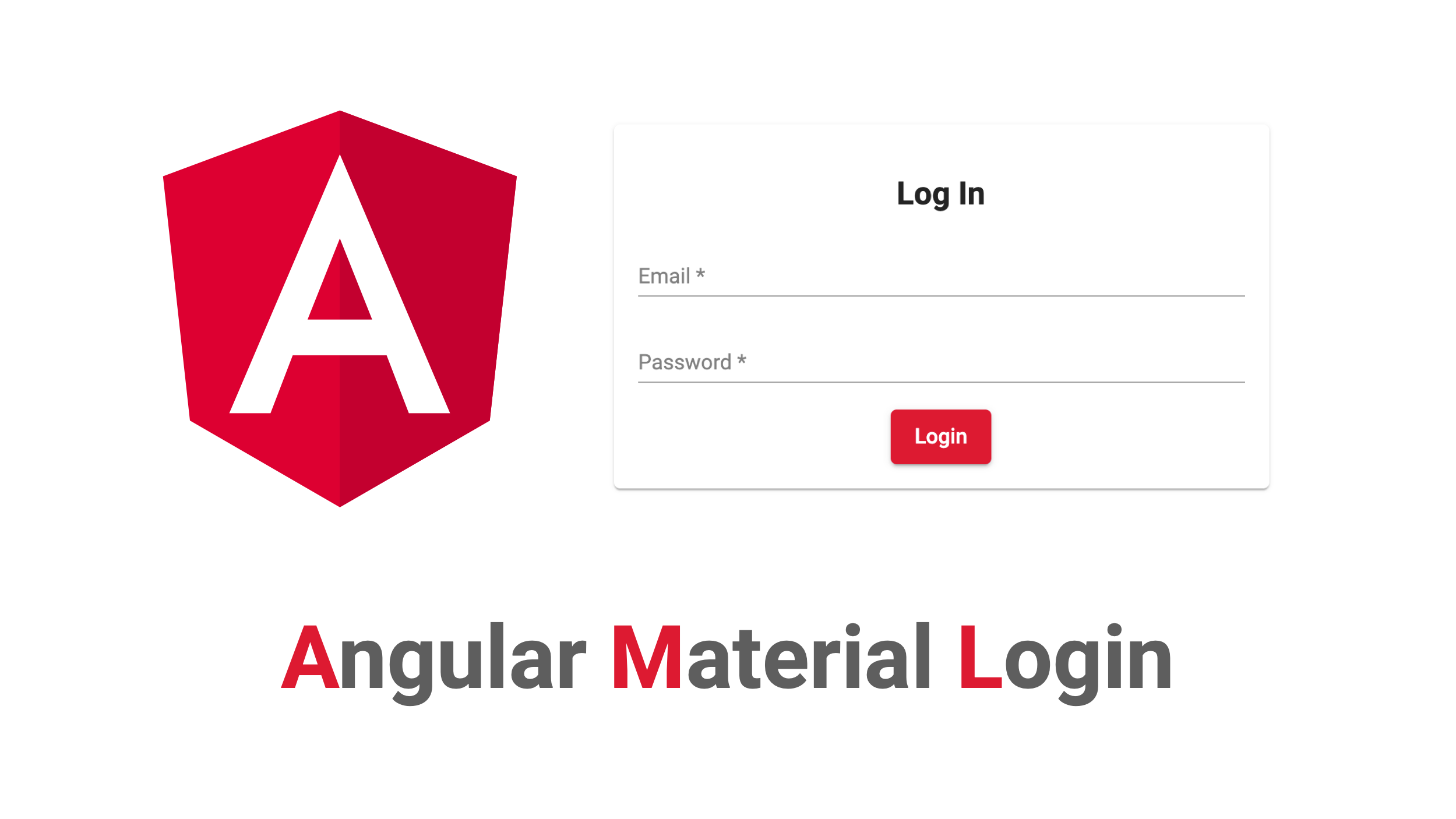The height and width of the screenshot is (819, 1456).
Task: Click the Password input field
Action: click(x=940, y=362)
